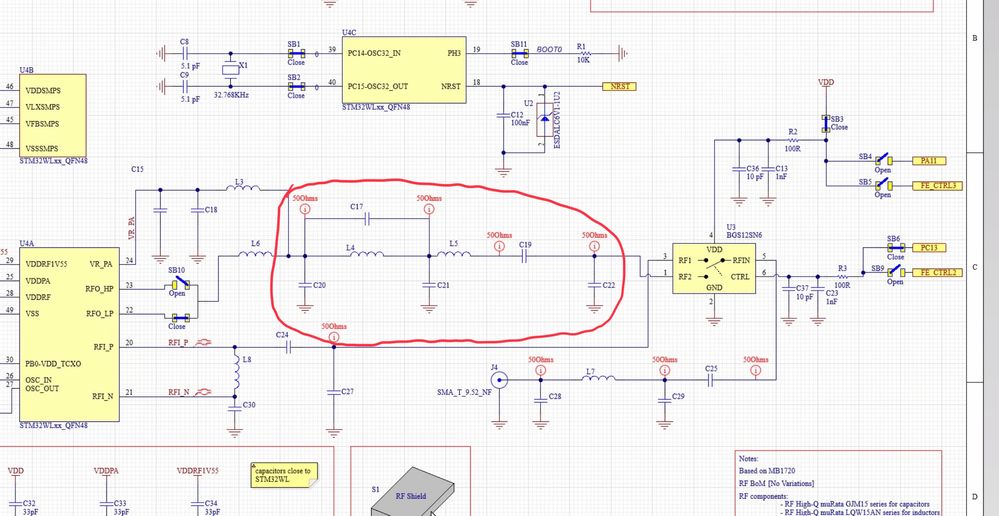Select inductor L8 between RFI_P and RFI_N
The width and height of the screenshot is (999, 516).
237,372
